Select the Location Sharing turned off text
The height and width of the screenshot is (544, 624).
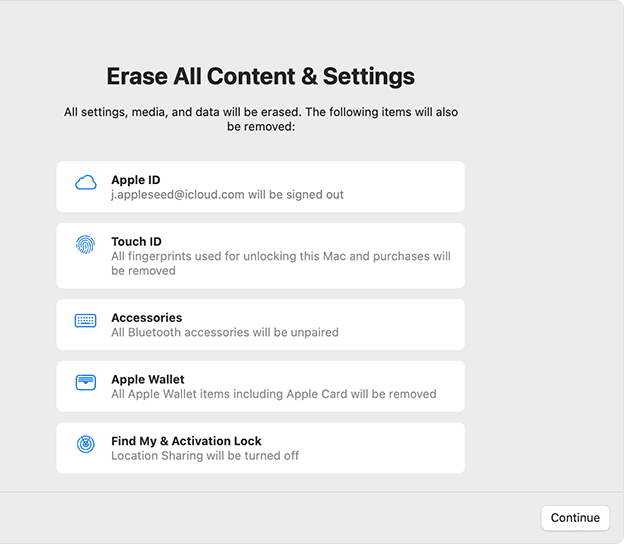[205, 456]
